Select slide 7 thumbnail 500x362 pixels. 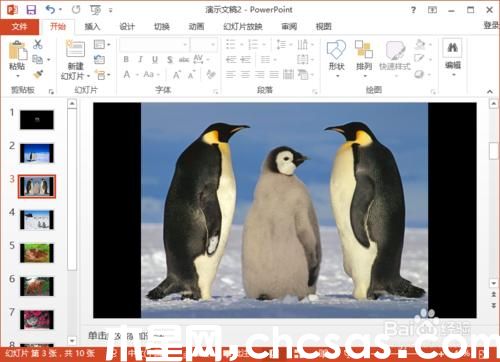tap(37, 320)
